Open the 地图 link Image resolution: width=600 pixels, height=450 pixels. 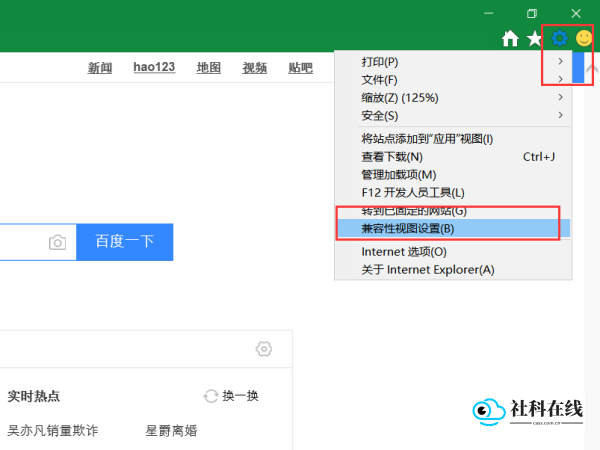coord(209,68)
